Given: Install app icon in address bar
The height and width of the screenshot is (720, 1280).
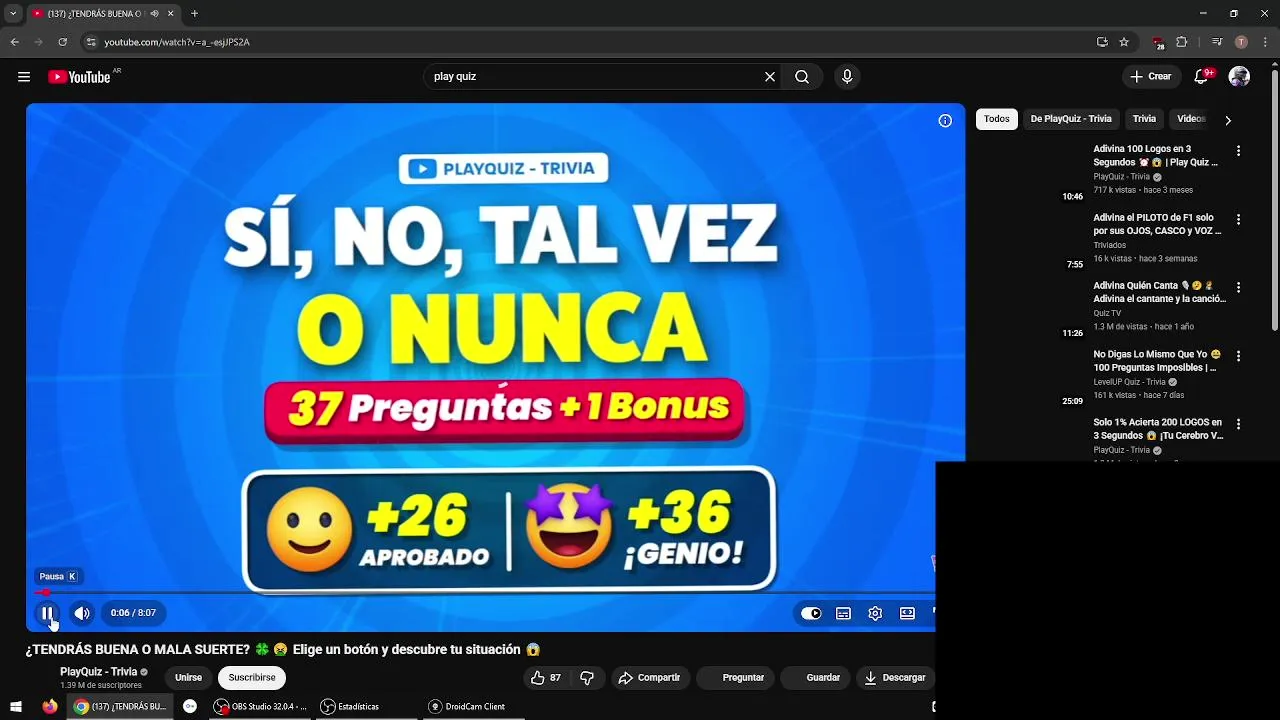Looking at the screenshot, I should 1102,42.
